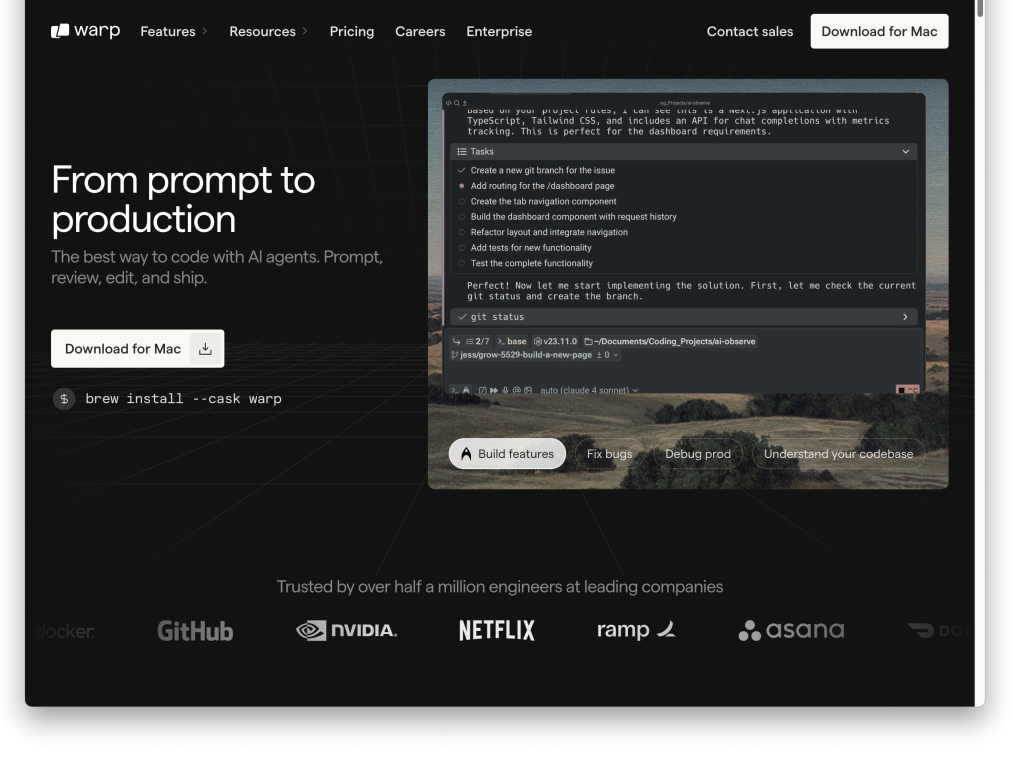Click the ramp logo
The image size is (1024, 758).
click(636, 629)
